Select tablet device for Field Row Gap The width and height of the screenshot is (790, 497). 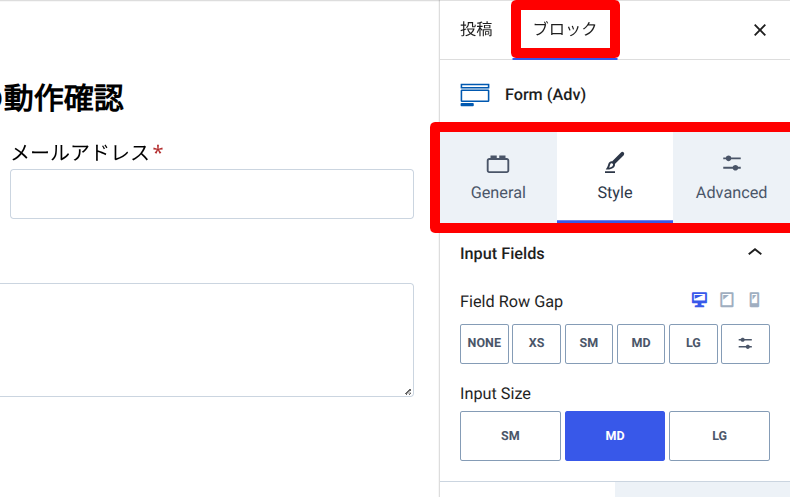pyautogui.click(x=727, y=300)
